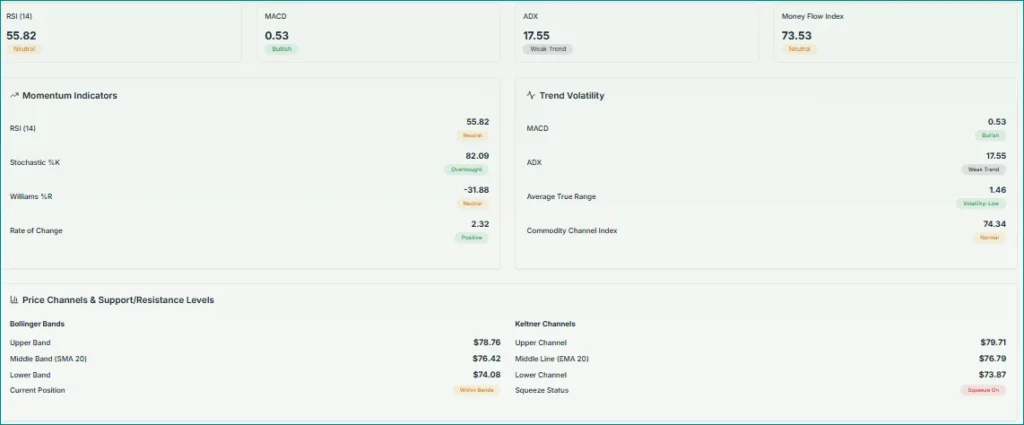Select the Positive badge under Rate of Change

471,237
